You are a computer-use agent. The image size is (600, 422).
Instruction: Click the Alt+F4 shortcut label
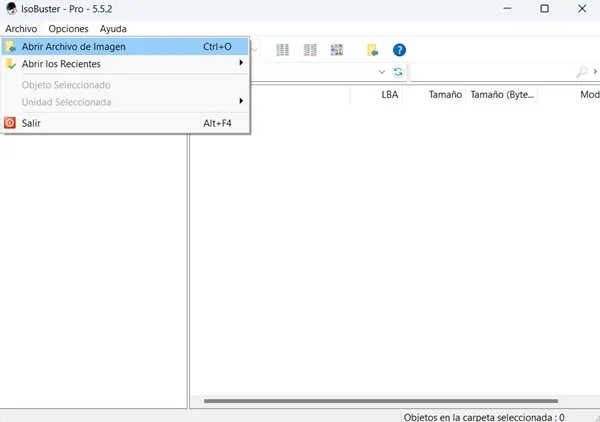point(217,123)
